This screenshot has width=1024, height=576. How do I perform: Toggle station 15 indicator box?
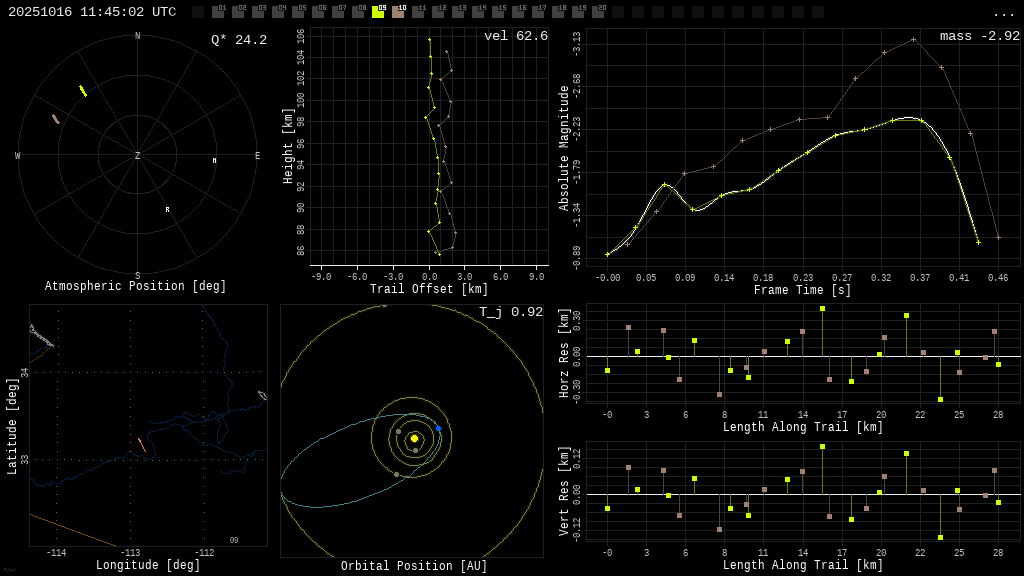pos(498,12)
